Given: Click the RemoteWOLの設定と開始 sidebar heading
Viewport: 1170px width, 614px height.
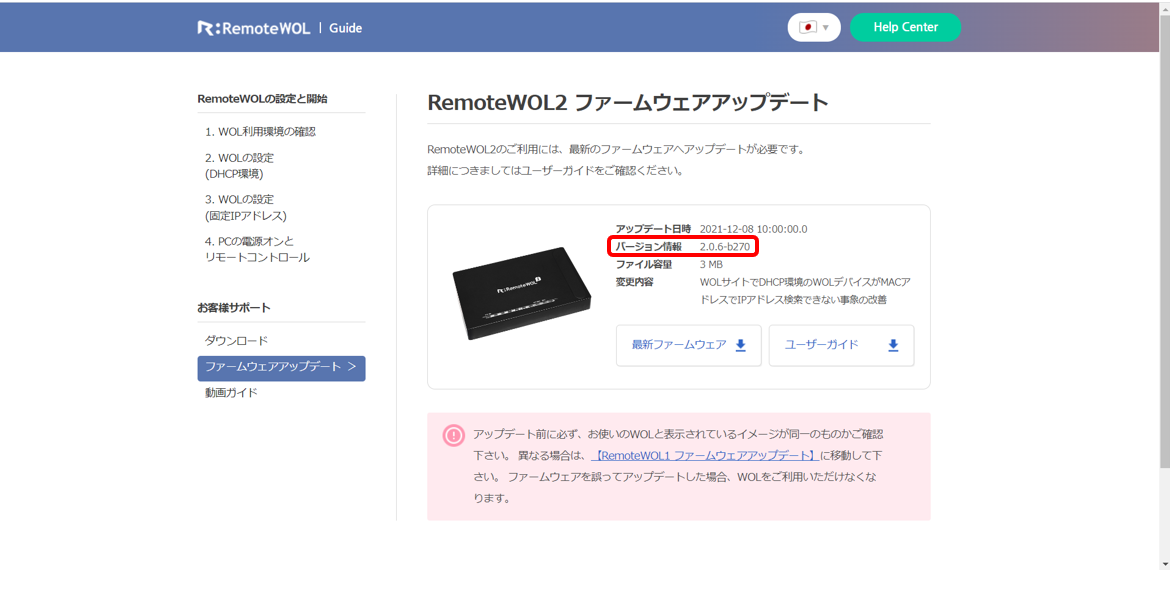Looking at the screenshot, I should [263, 99].
